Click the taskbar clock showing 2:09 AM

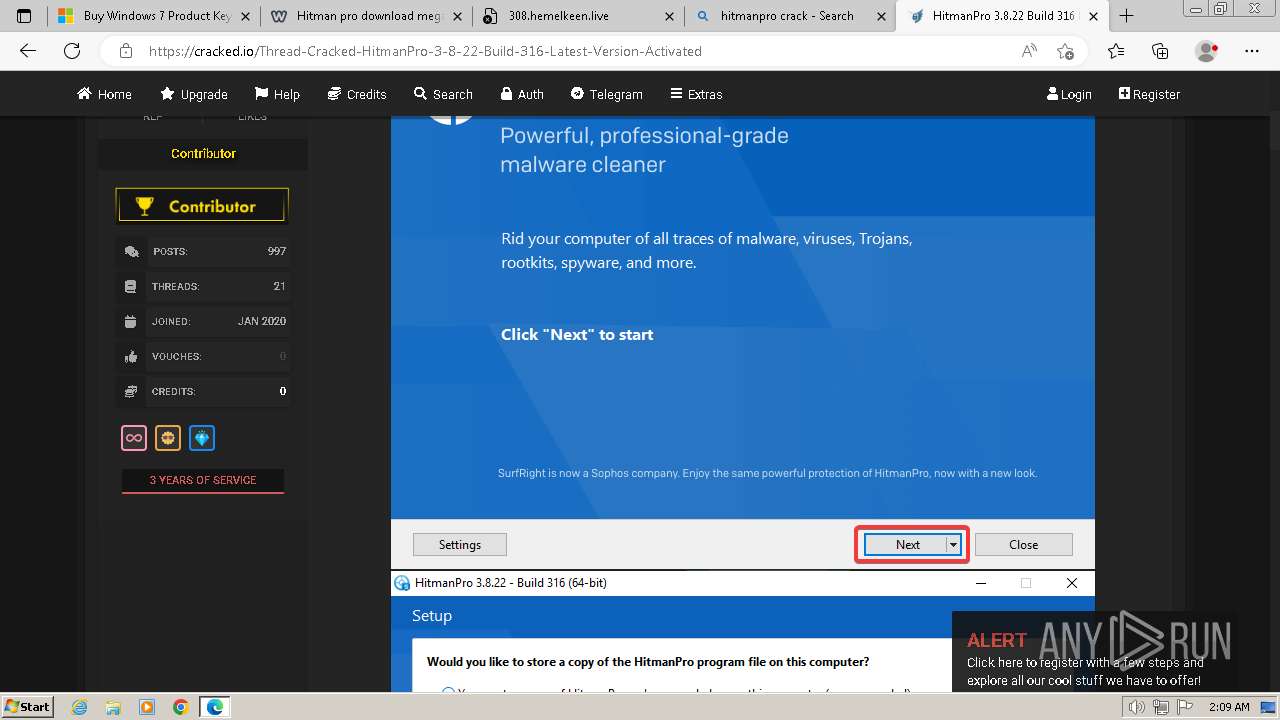click(1229, 707)
